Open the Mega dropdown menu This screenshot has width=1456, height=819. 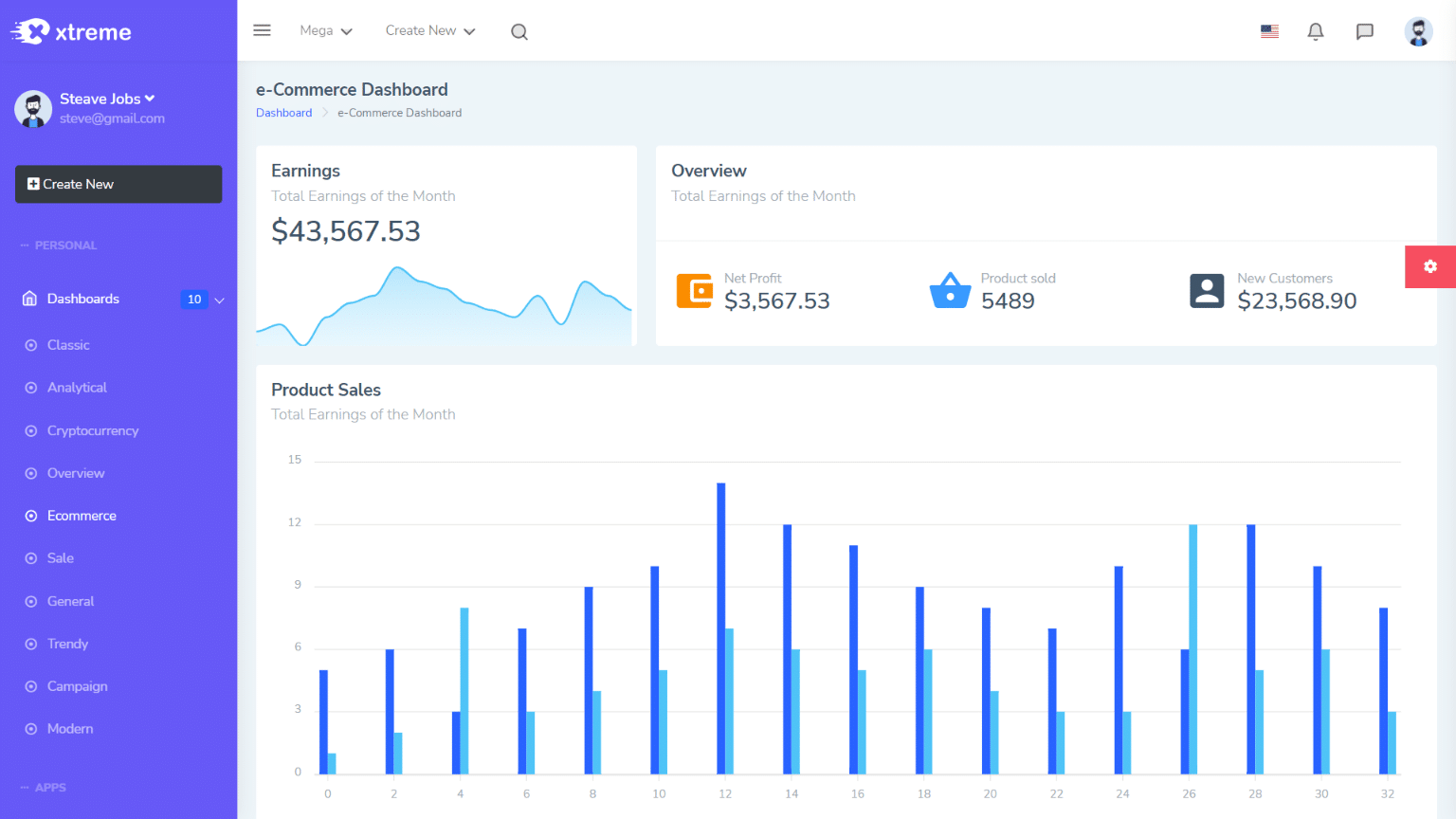326,30
